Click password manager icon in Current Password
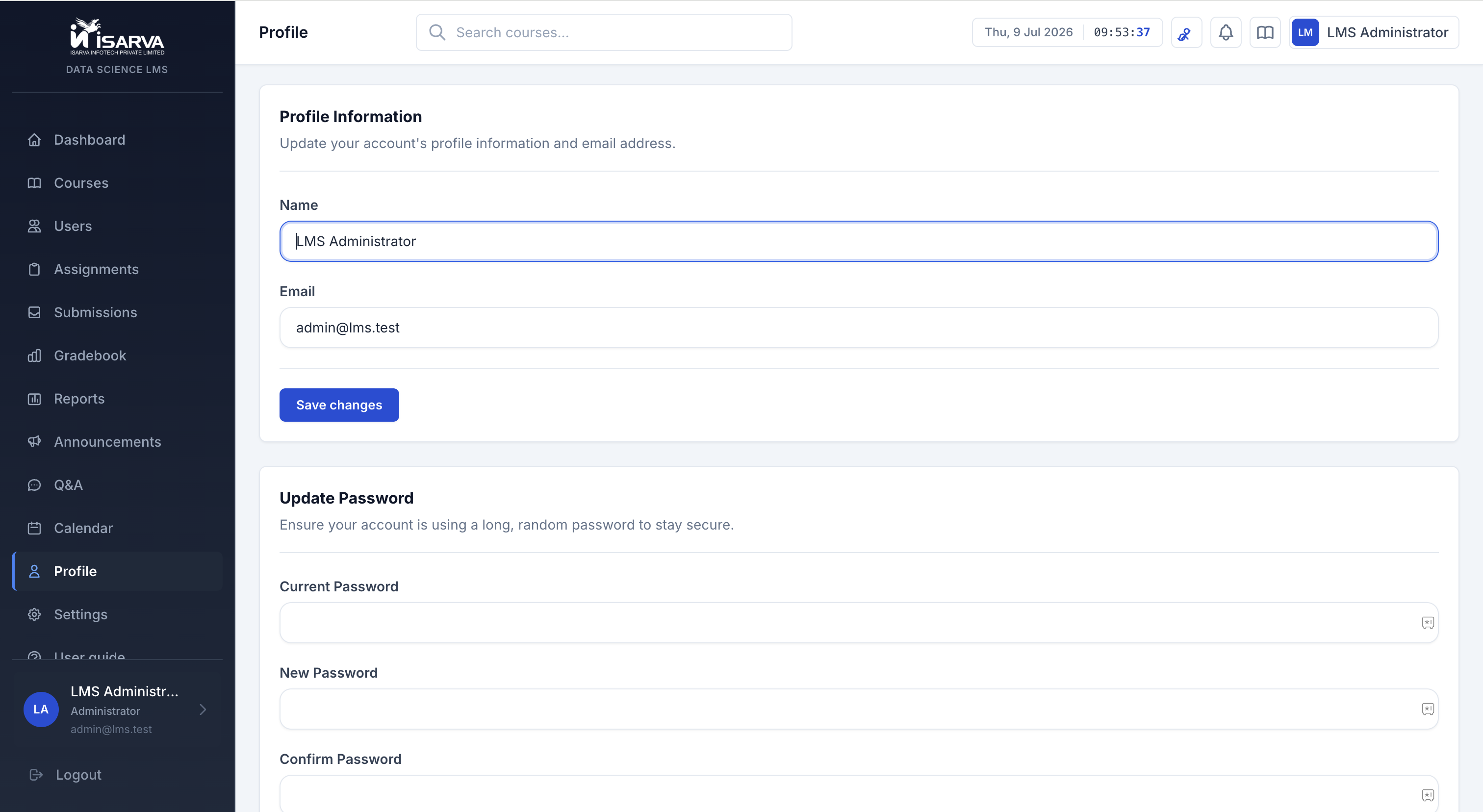1483x812 pixels. point(1428,623)
